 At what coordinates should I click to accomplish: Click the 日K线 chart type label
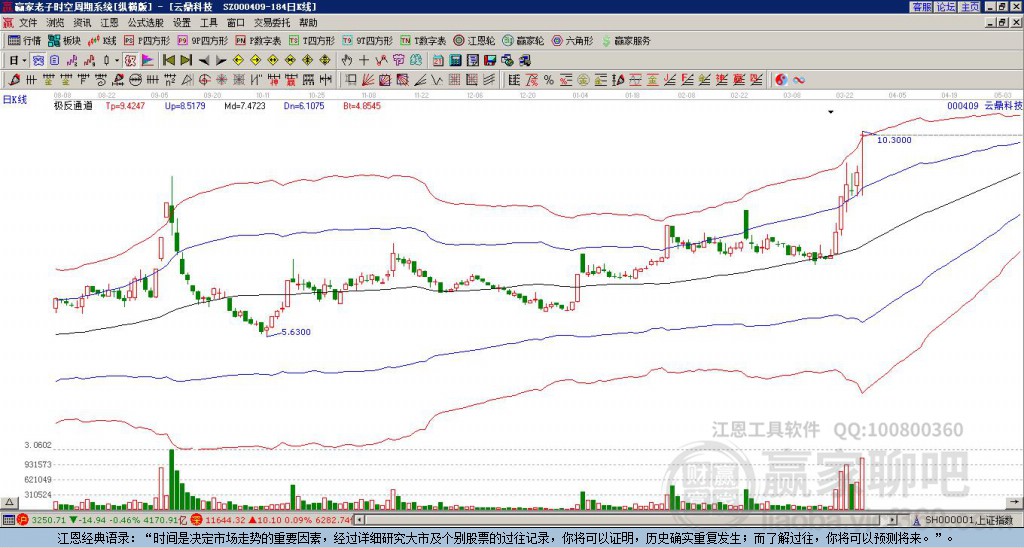15,99
